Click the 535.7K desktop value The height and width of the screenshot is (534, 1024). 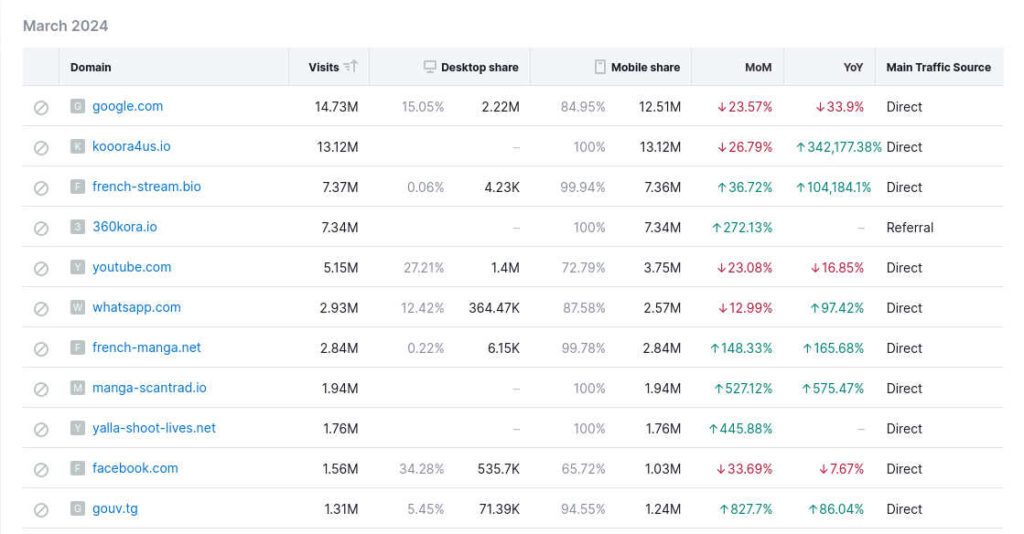498,469
